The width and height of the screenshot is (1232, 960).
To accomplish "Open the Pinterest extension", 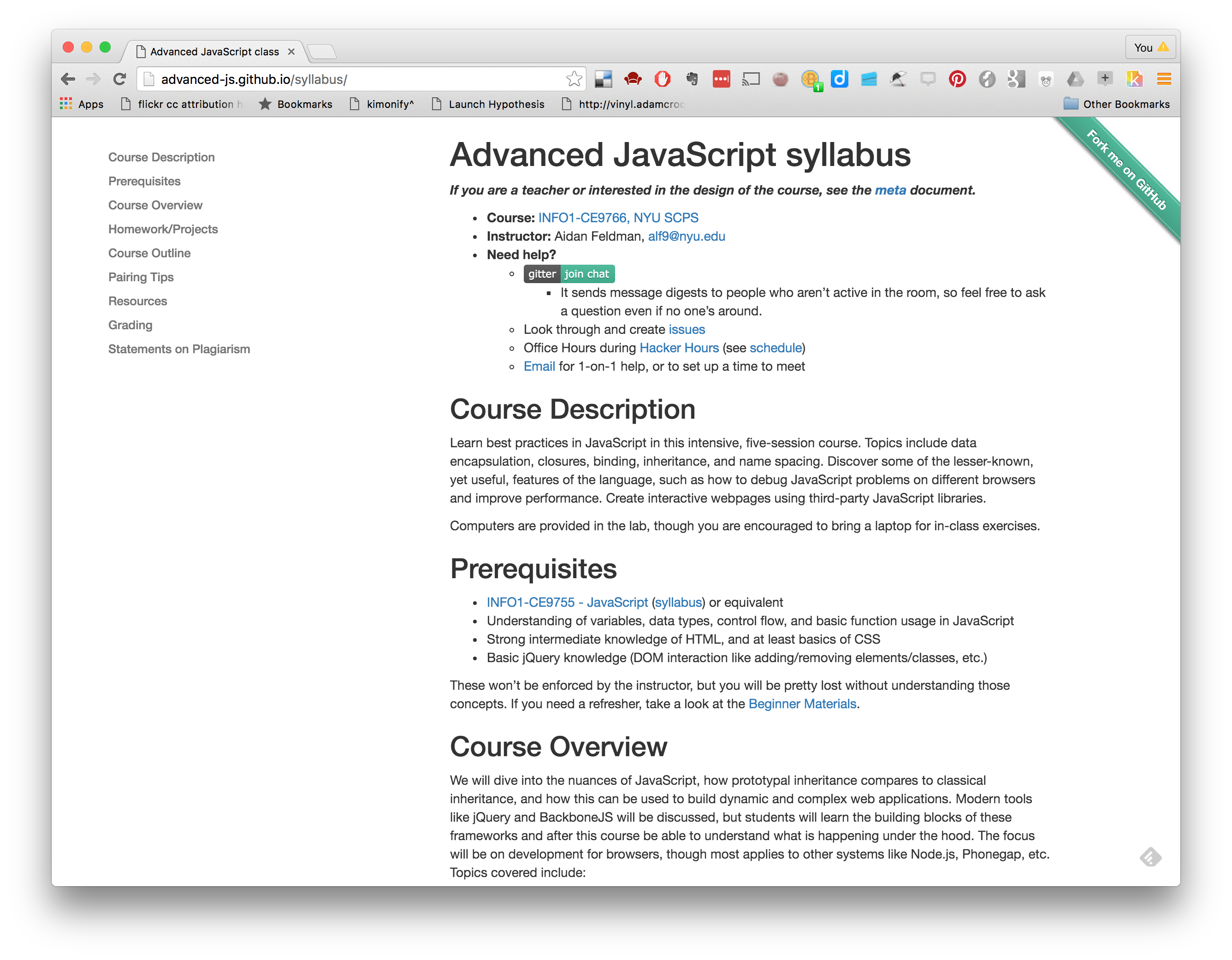I will [x=957, y=79].
